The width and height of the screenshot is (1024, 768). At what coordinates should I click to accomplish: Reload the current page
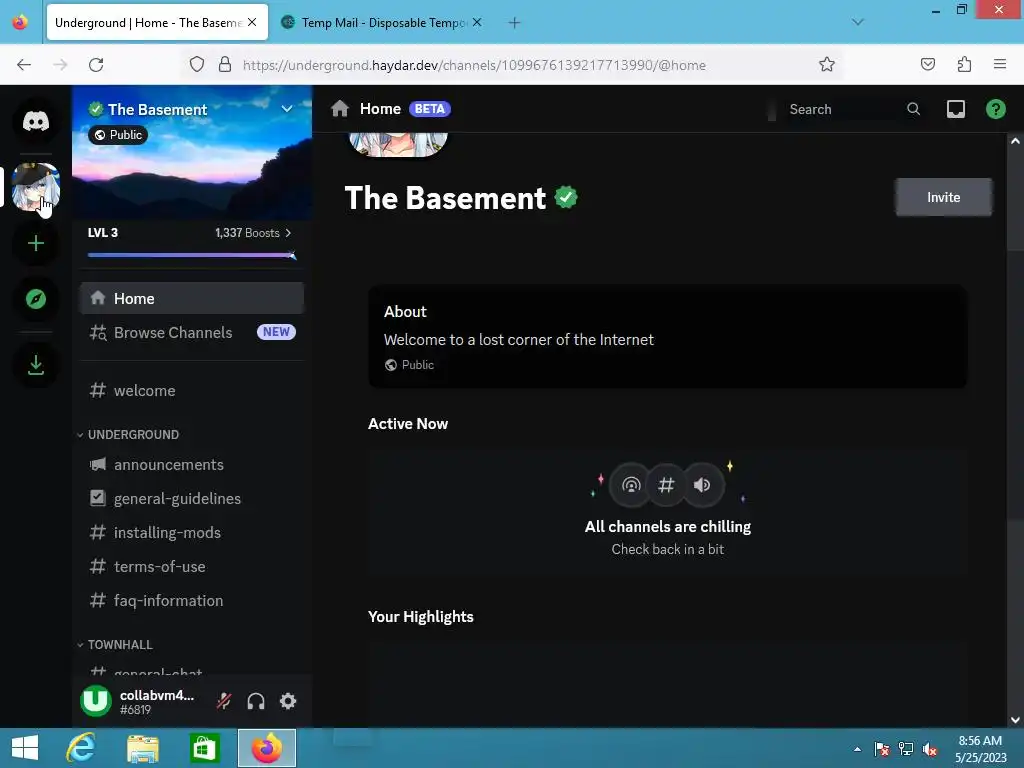point(97,65)
